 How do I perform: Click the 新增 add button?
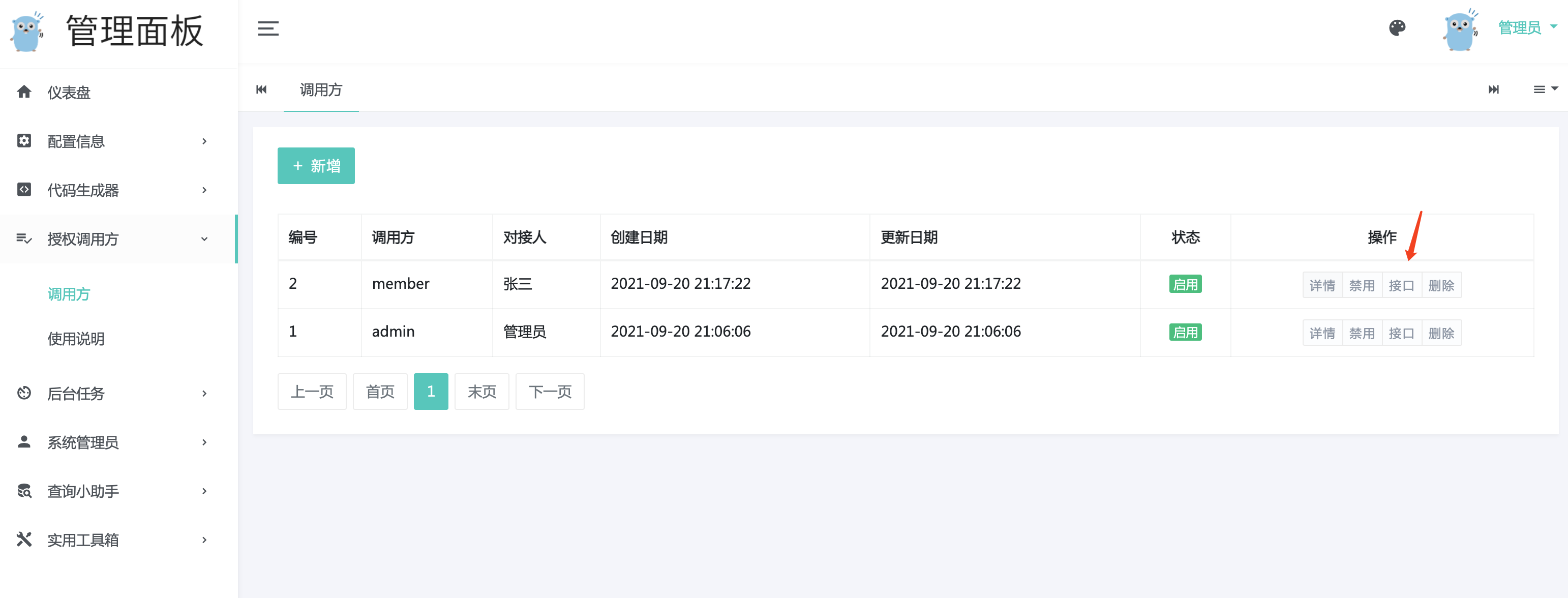click(316, 166)
